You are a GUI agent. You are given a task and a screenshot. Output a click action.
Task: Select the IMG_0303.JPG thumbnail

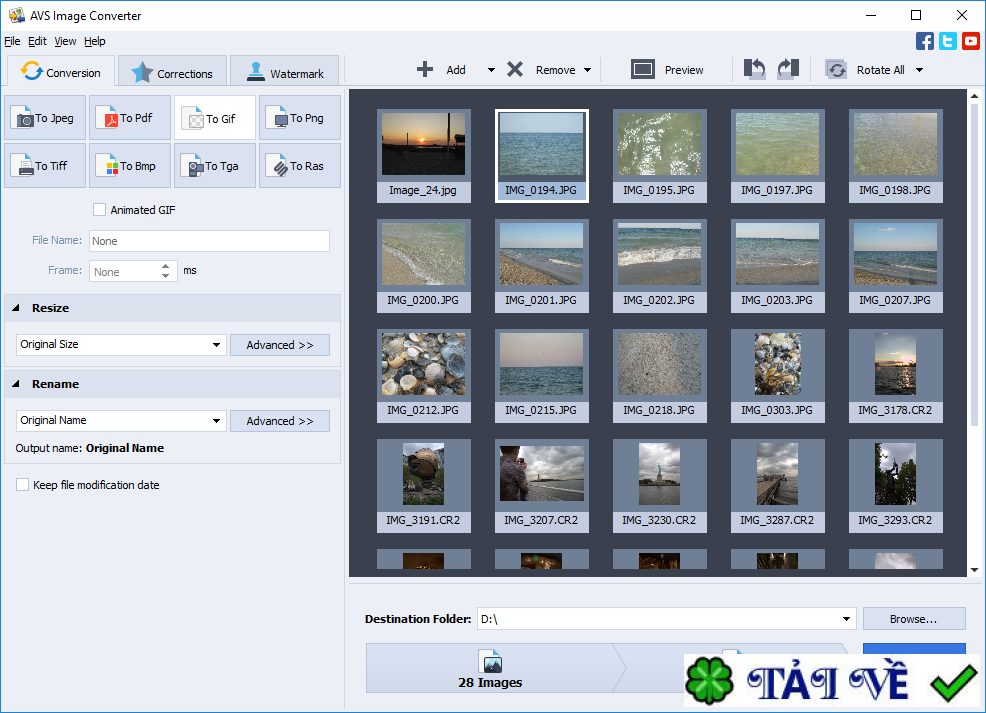(777, 376)
